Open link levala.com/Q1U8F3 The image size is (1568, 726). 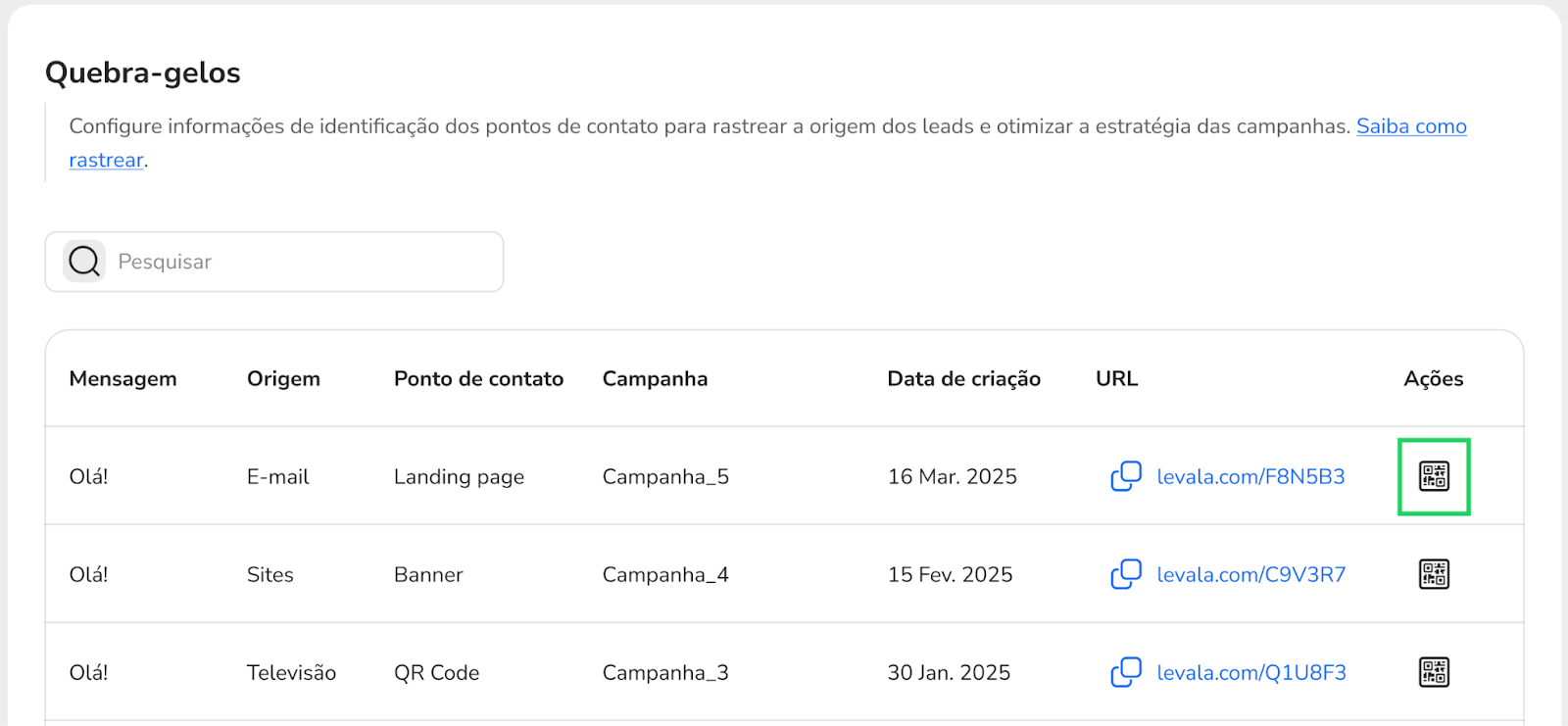pyautogui.click(x=1251, y=672)
